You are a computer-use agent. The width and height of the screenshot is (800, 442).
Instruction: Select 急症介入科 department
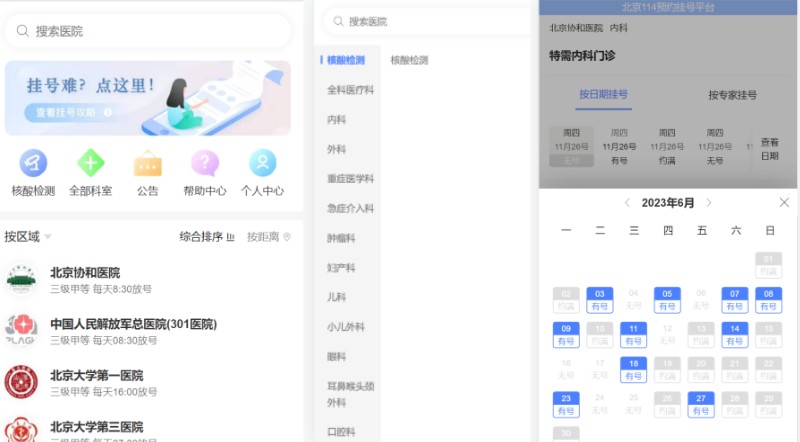coord(351,208)
